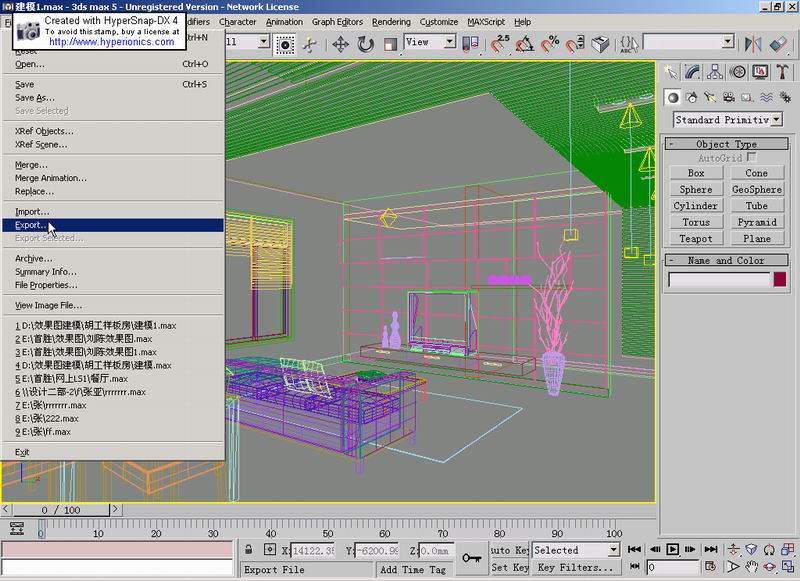This screenshot has height=581, width=800.
Task: Switch to the Display command panel
Action: pyautogui.click(x=760, y=72)
